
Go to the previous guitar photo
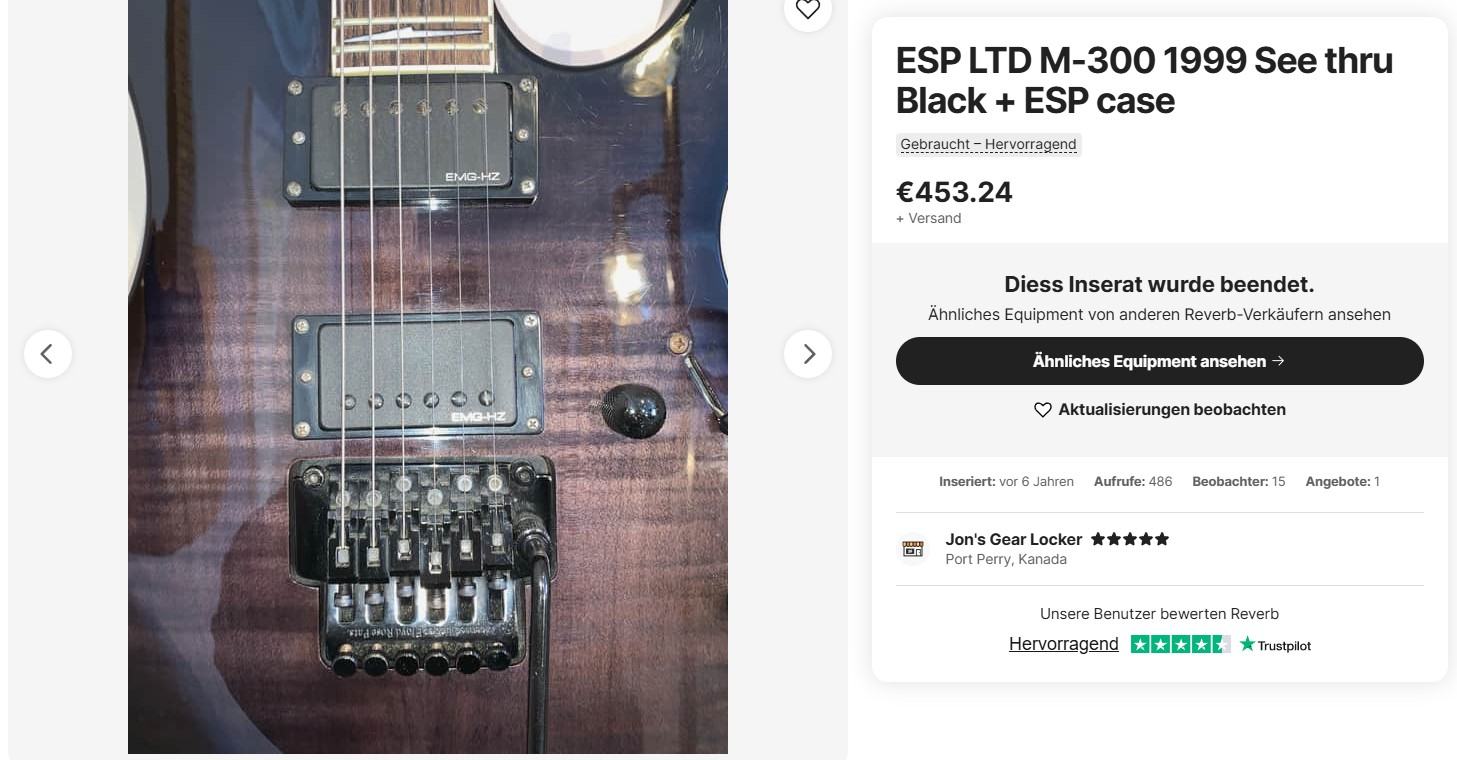coord(47,354)
